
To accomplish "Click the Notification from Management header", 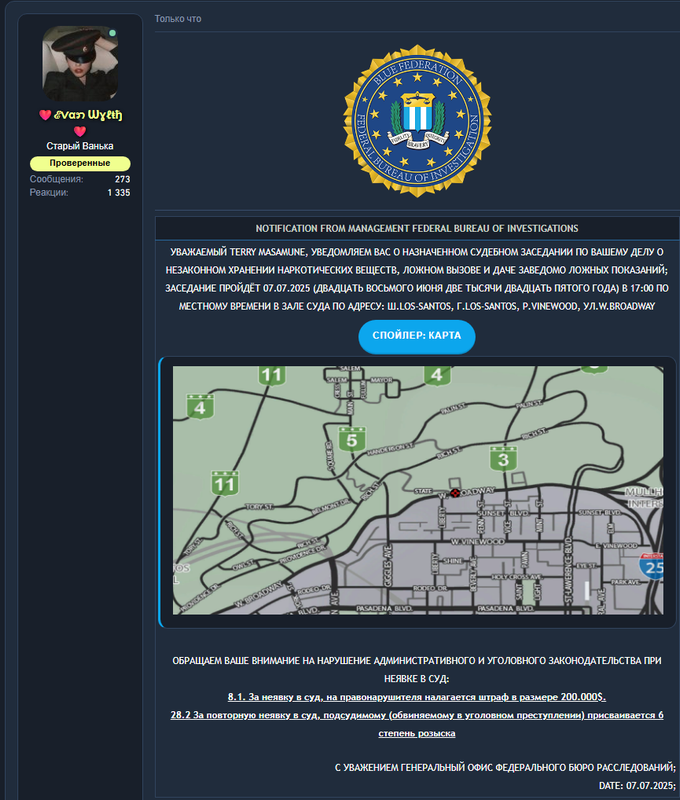I will (x=417, y=229).
